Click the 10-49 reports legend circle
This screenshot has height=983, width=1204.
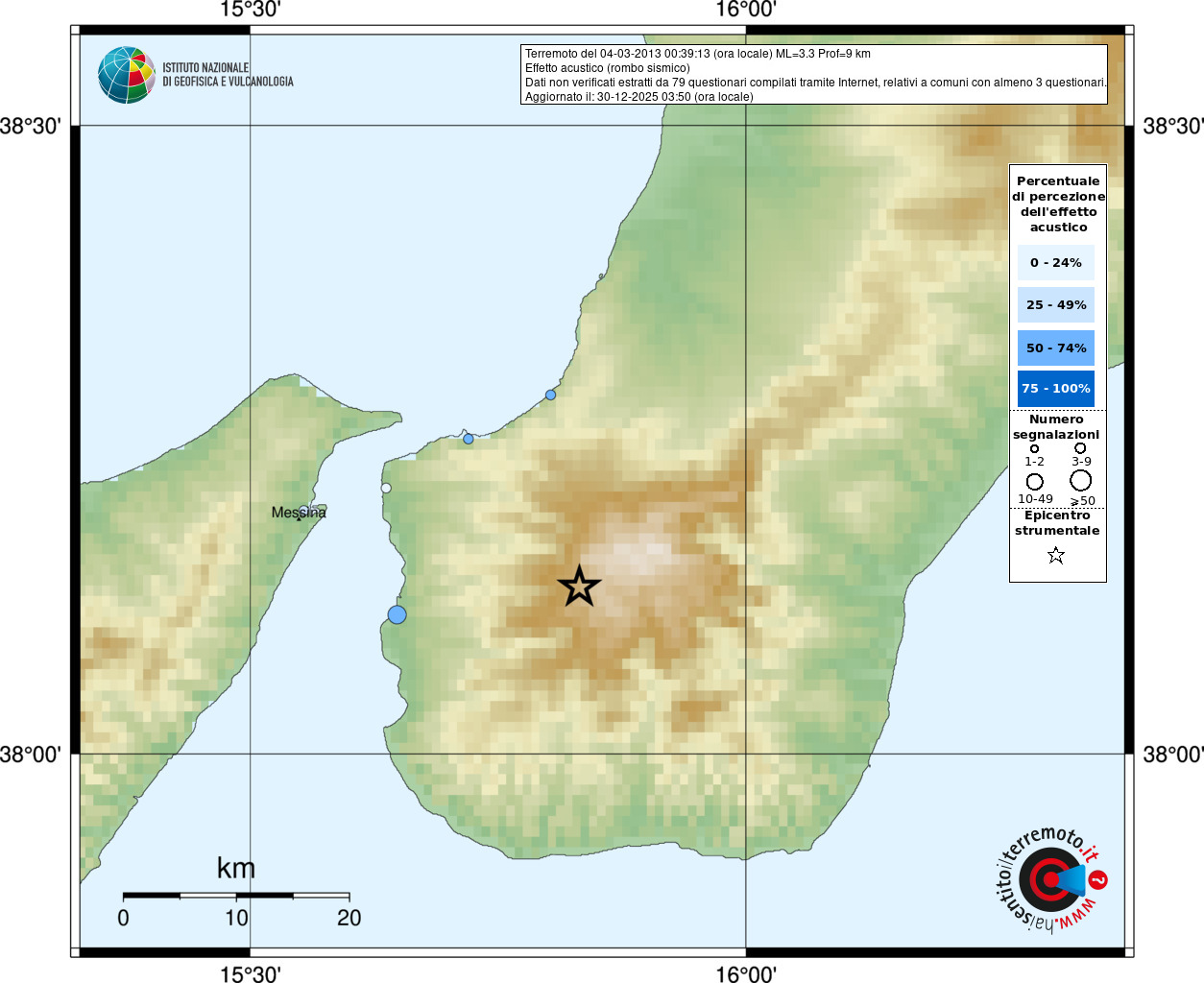pyautogui.click(x=1034, y=481)
